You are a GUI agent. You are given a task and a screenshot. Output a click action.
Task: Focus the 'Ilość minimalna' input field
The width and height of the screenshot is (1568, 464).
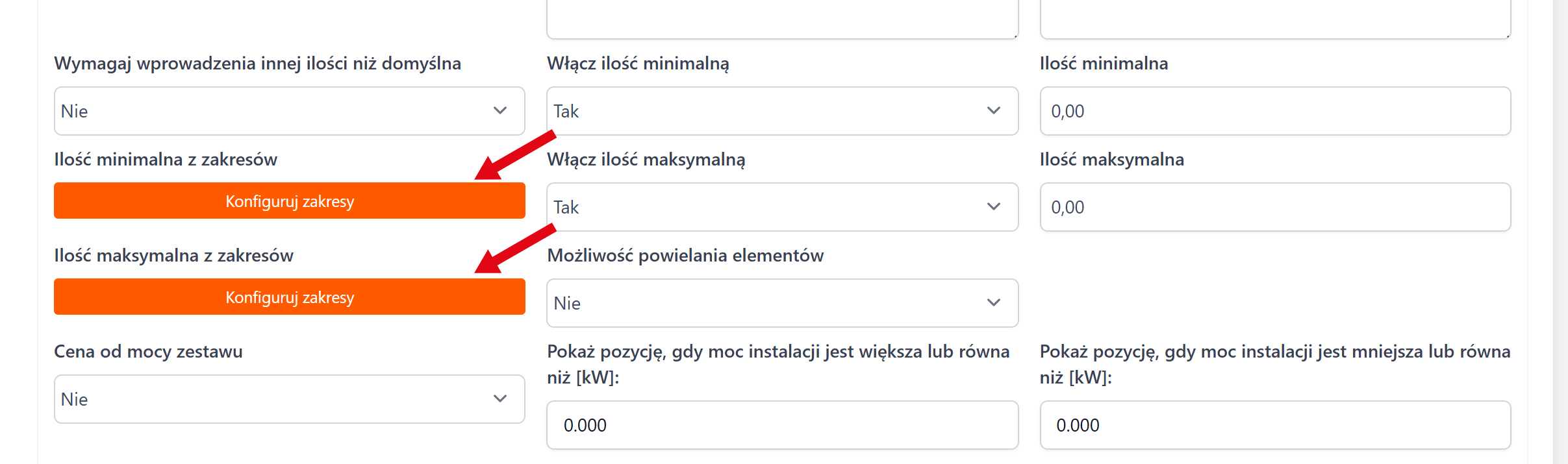tap(1274, 111)
